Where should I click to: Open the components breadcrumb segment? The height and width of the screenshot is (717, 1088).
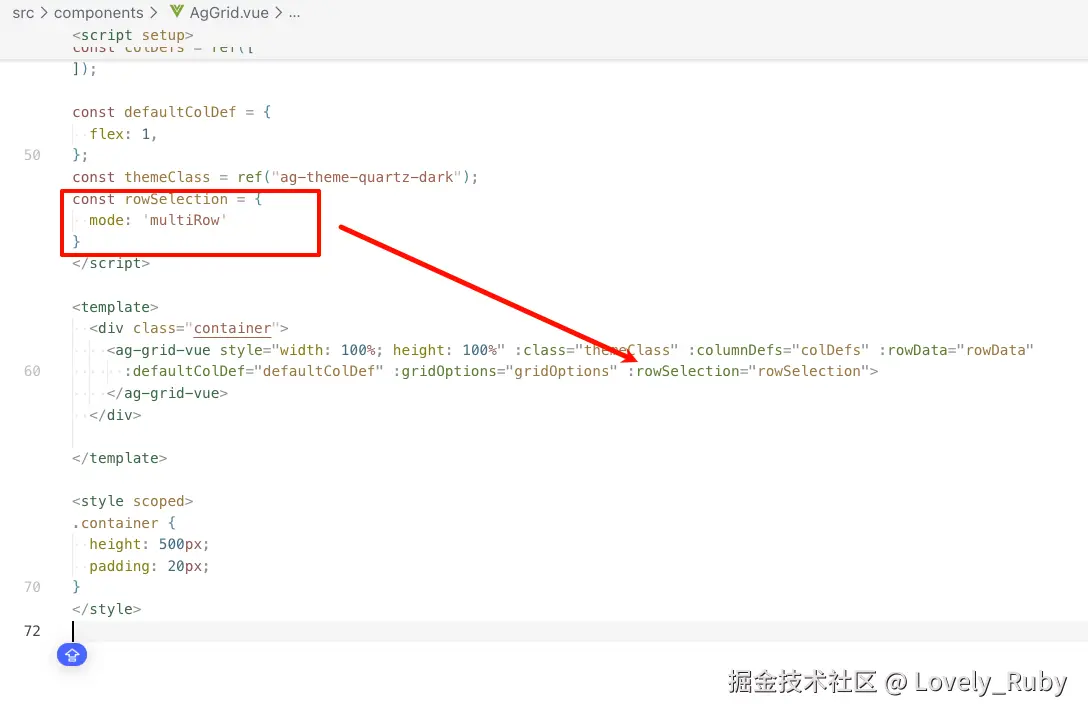point(99,12)
